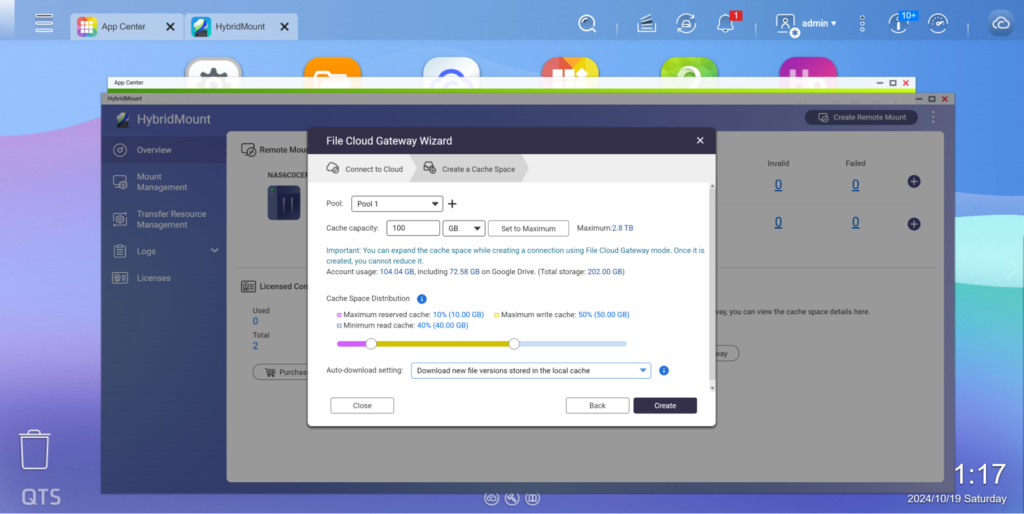Click the Create button in wizard

point(665,406)
